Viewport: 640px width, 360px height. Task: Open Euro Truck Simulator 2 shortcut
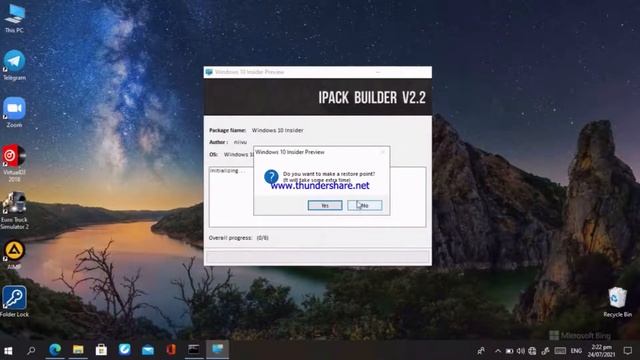pos(14,211)
